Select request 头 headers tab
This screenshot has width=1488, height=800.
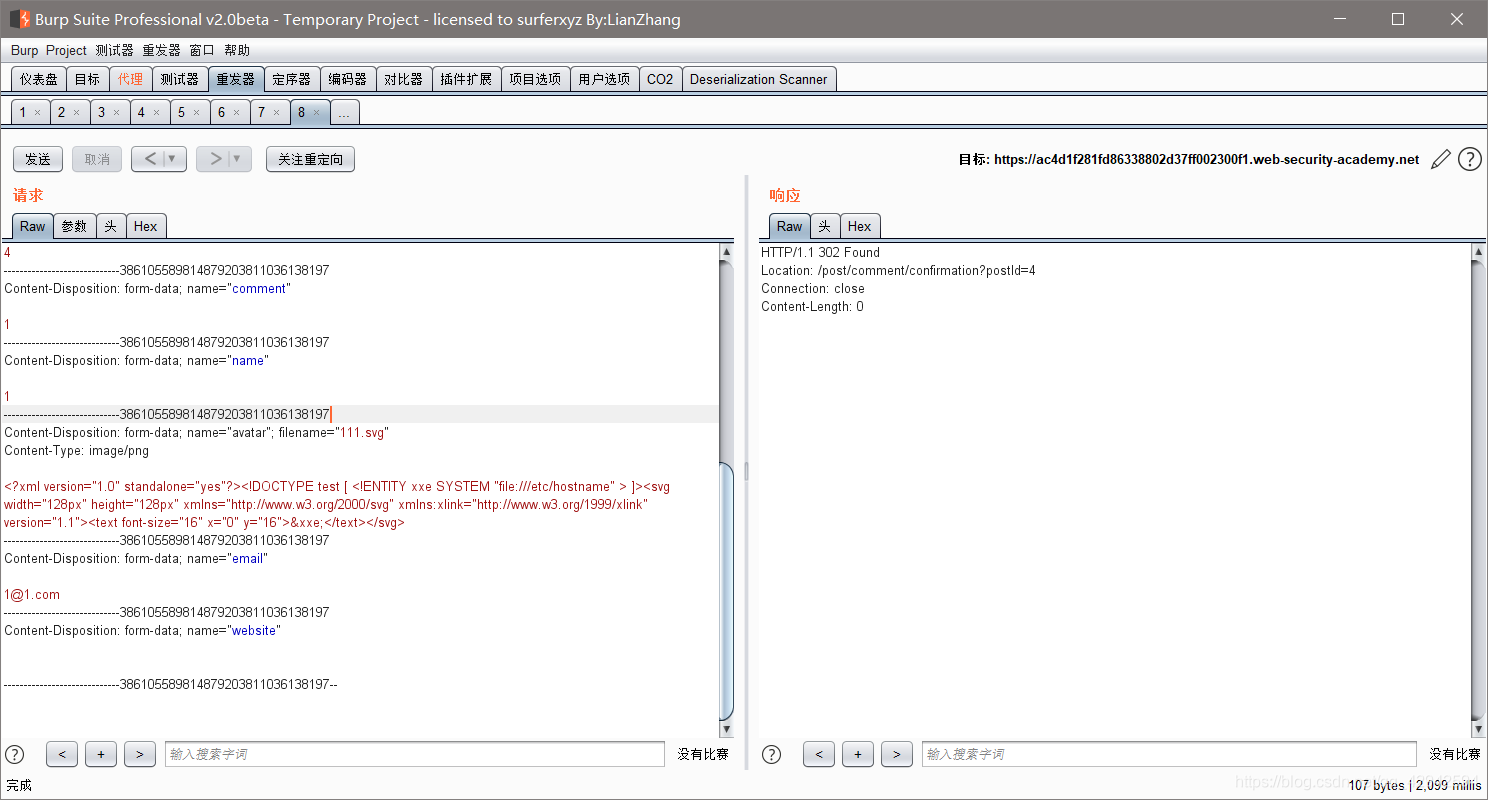pyautogui.click(x=110, y=226)
